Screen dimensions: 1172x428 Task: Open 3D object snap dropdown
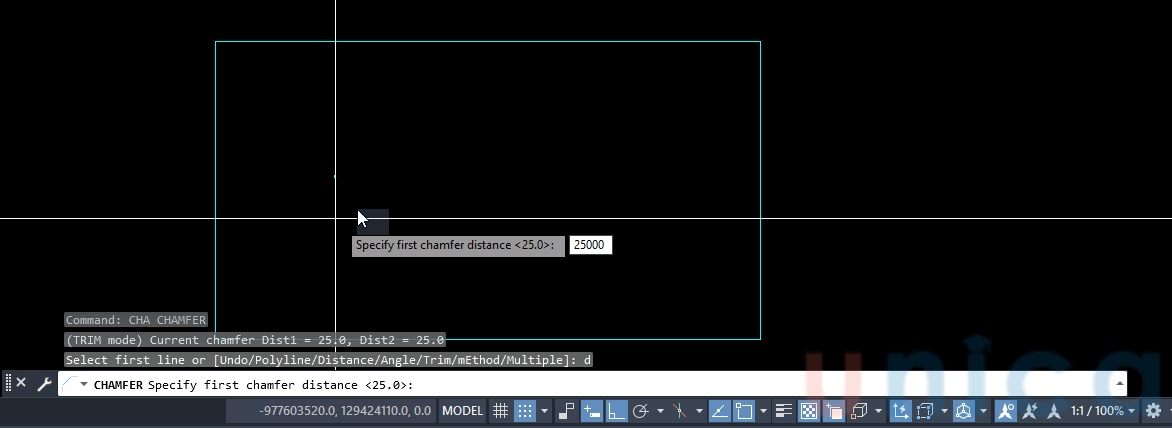coord(878,411)
